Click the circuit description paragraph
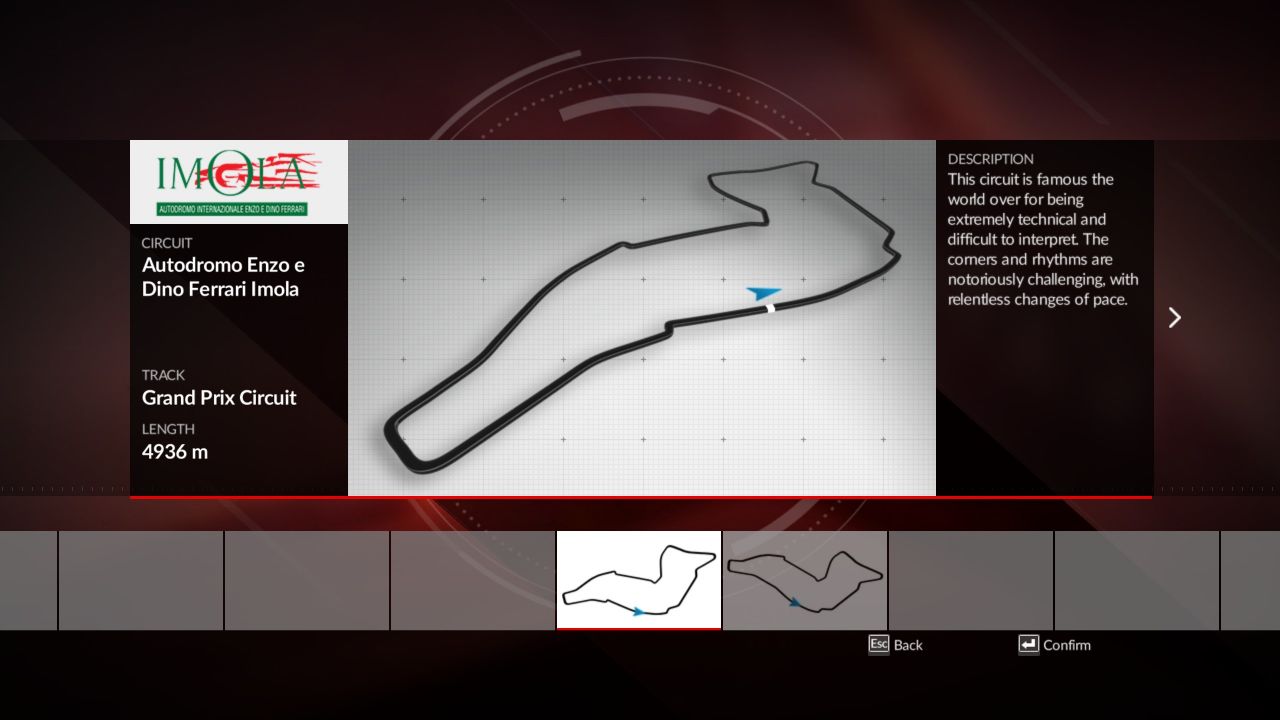Screen dimensions: 1280x720 point(1042,239)
